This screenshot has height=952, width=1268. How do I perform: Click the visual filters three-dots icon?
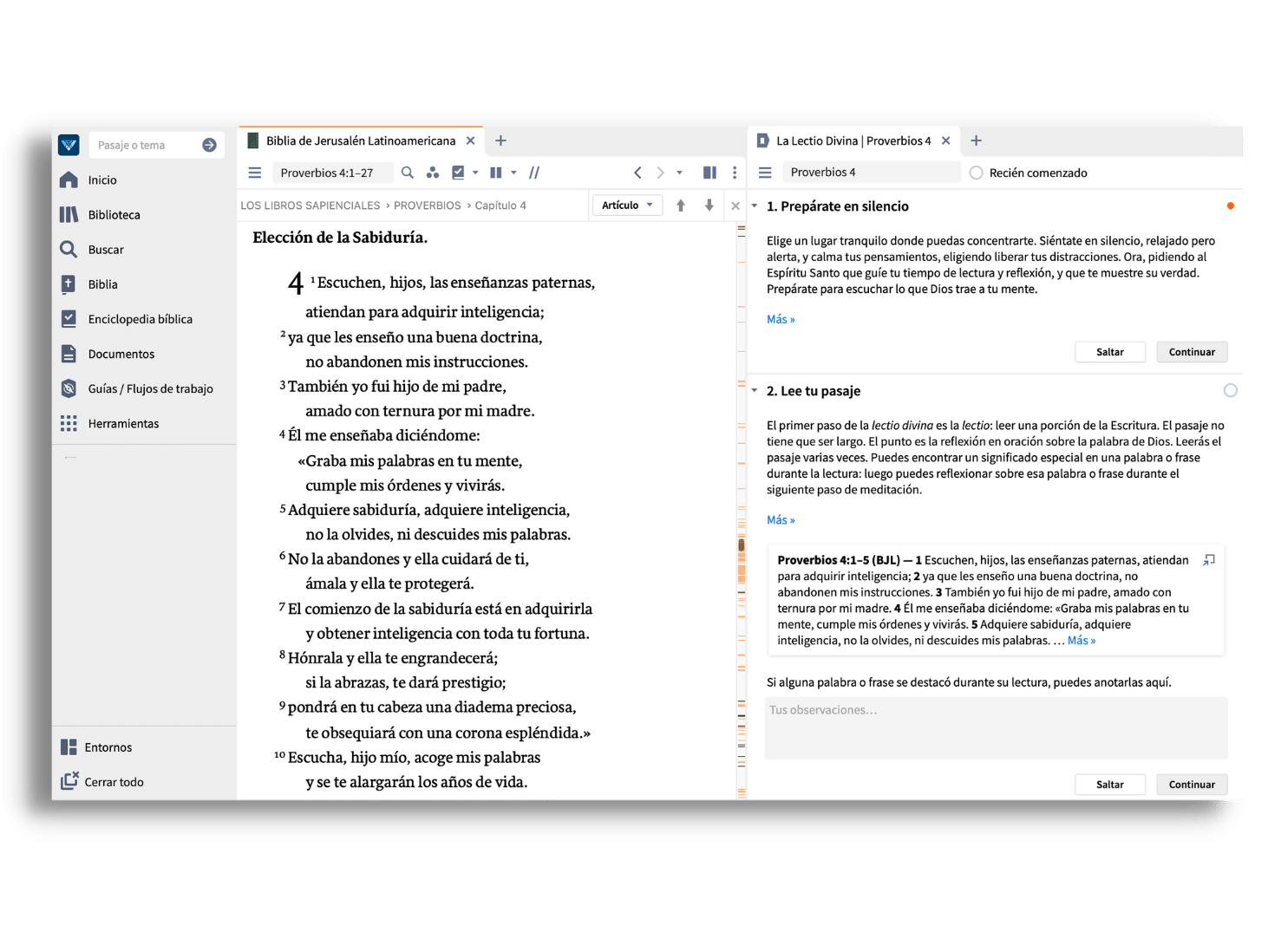click(433, 173)
